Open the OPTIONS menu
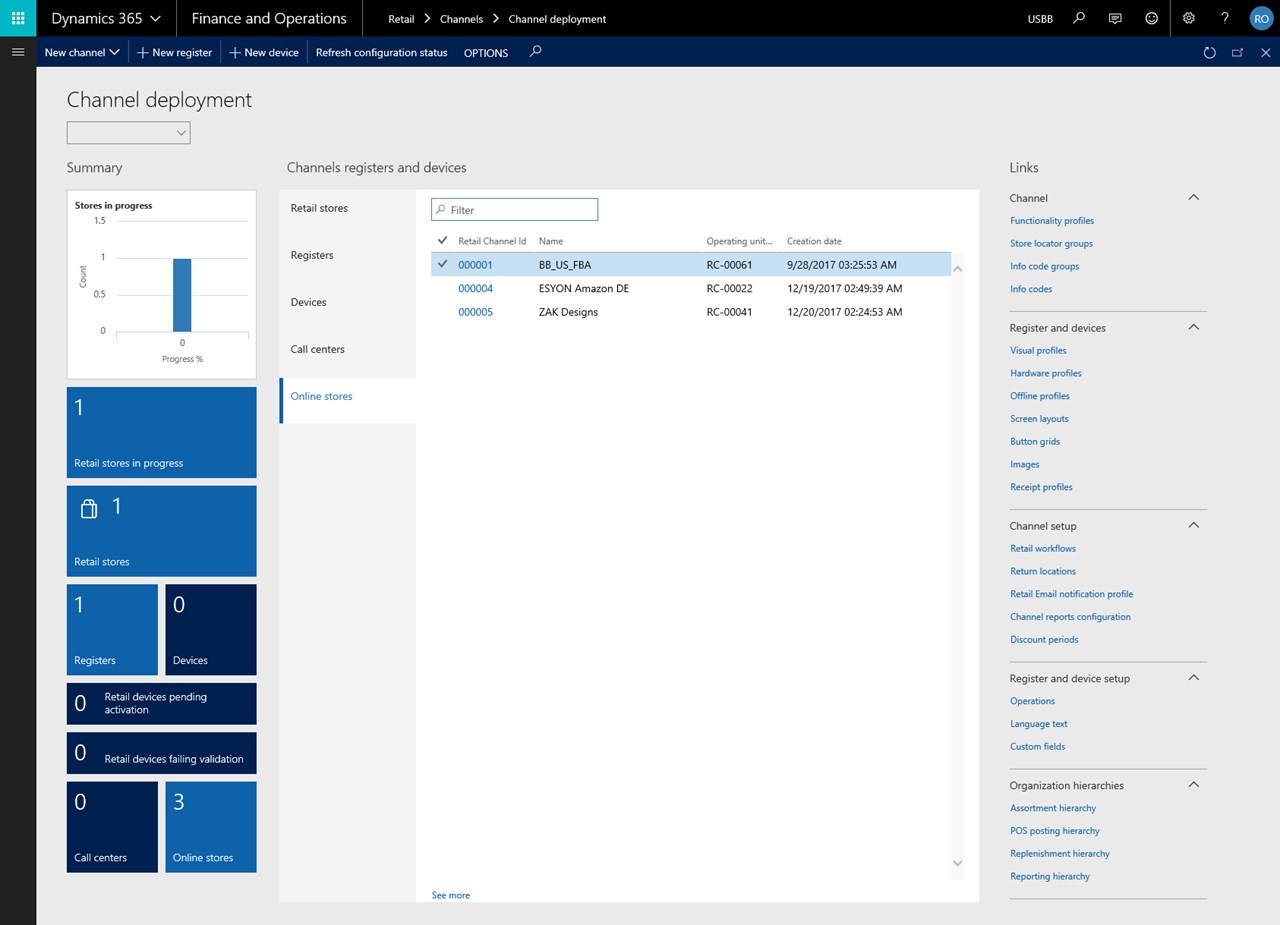This screenshot has height=925, width=1280. (x=486, y=52)
